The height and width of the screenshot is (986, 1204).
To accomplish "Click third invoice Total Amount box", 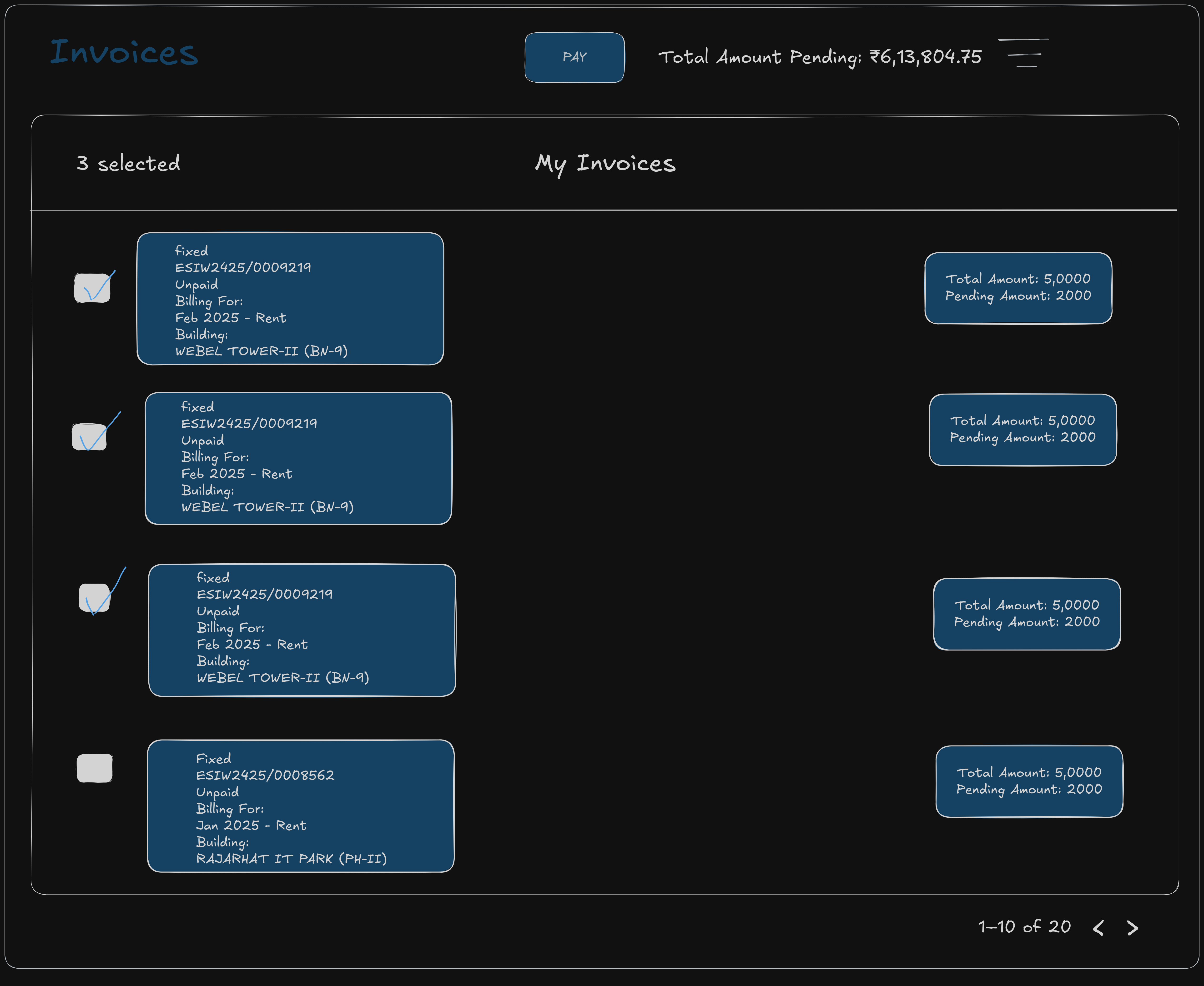I will tap(1027, 614).
